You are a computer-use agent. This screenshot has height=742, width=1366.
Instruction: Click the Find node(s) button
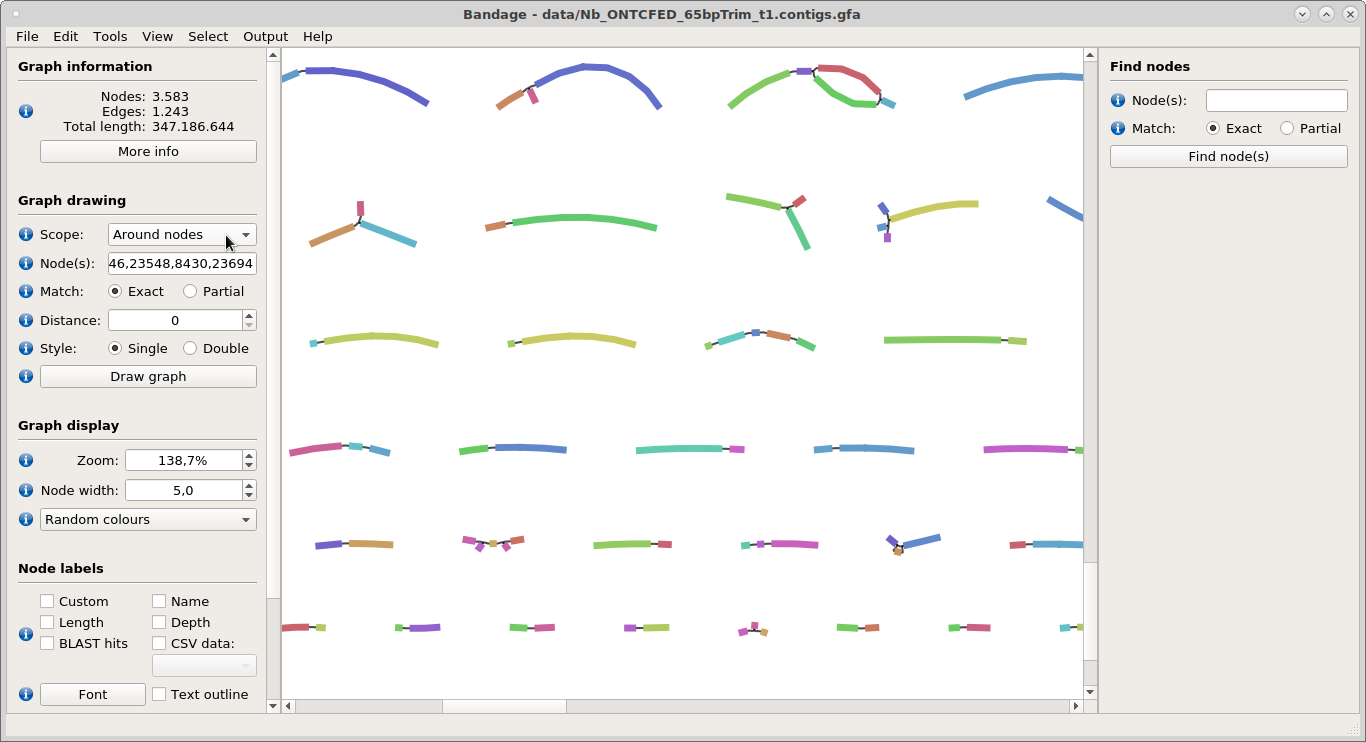click(1229, 156)
